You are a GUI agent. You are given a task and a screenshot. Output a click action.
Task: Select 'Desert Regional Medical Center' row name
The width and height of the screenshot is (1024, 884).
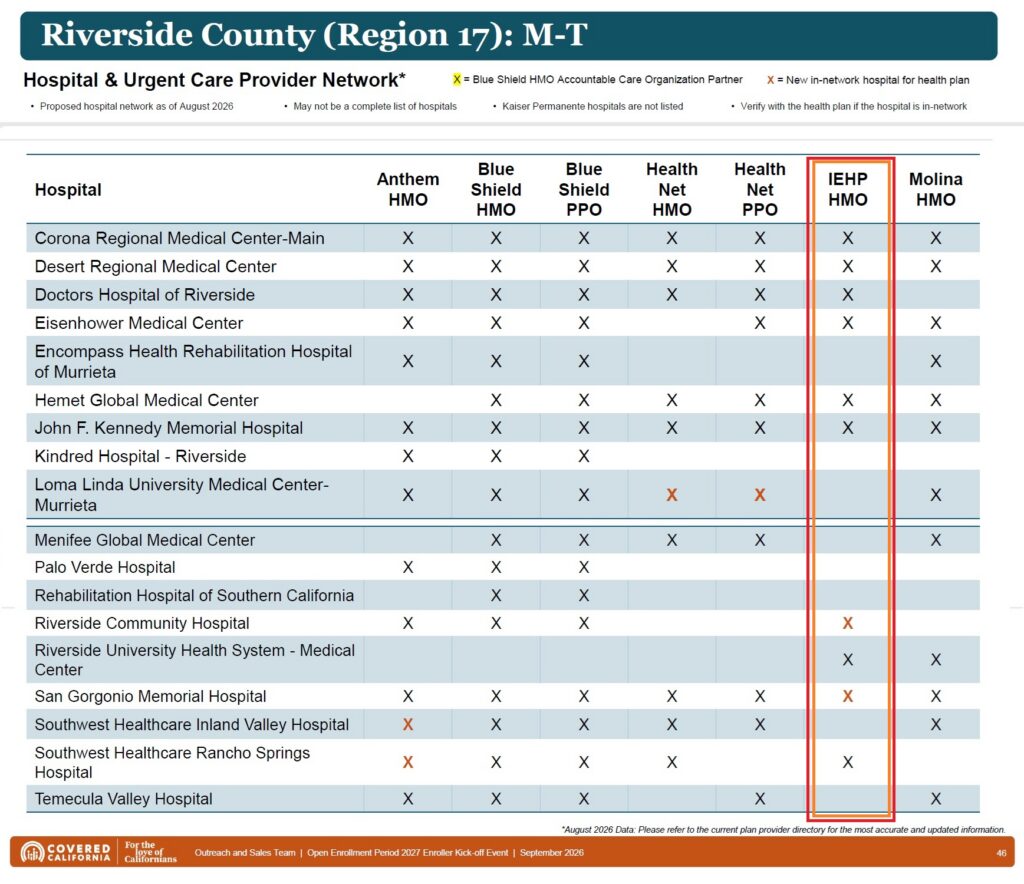pyautogui.click(x=155, y=266)
